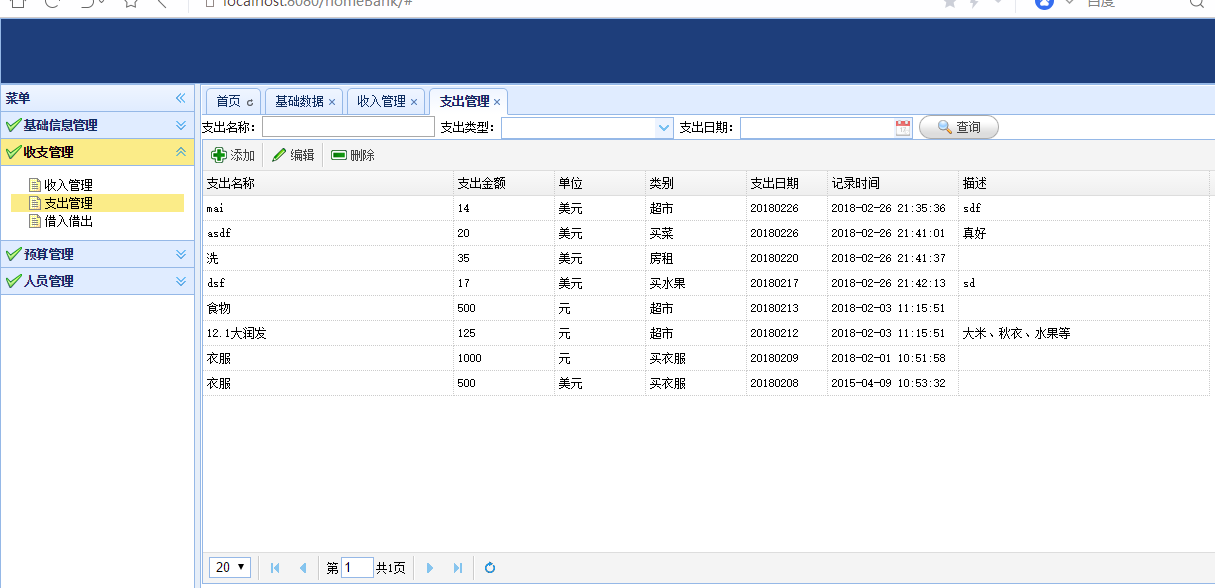Click the 查询 search button
Image resolution: width=1215 pixels, height=588 pixels.
point(958,127)
